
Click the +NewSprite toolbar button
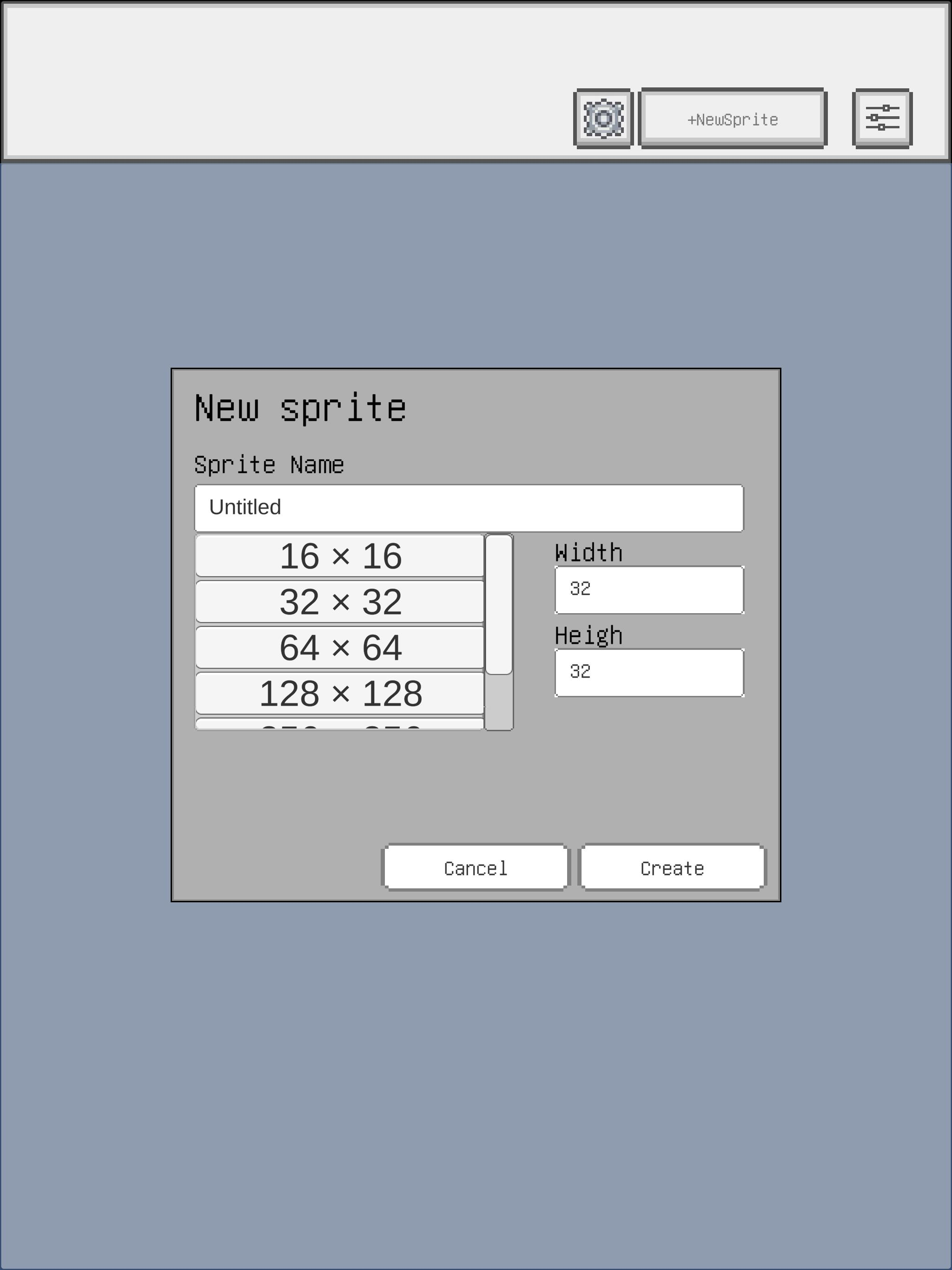(x=732, y=118)
